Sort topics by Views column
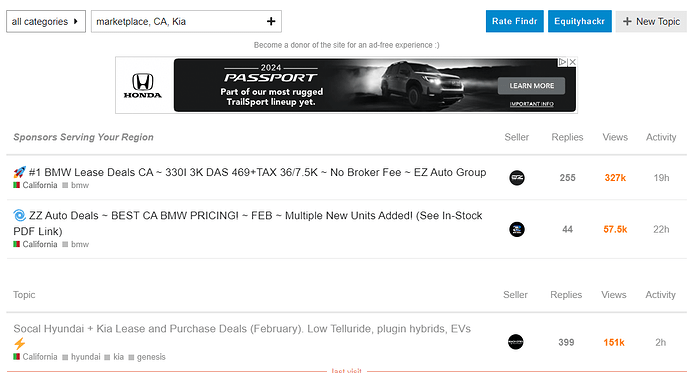This screenshot has height=373, width=690. (x=613, y=295)
